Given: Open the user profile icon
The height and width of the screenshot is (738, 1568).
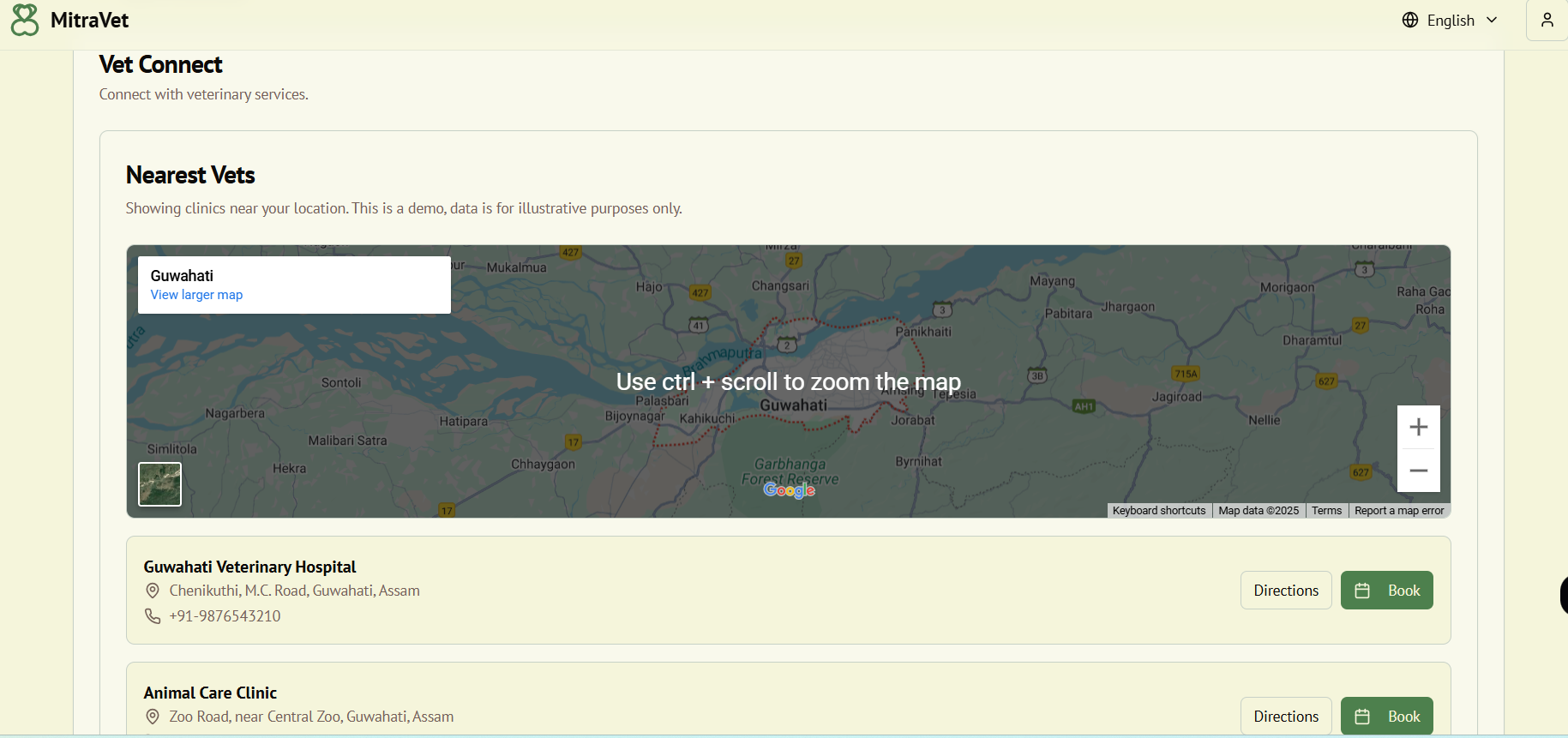Looking at the screenshot, I should [x=1547, y=20].
